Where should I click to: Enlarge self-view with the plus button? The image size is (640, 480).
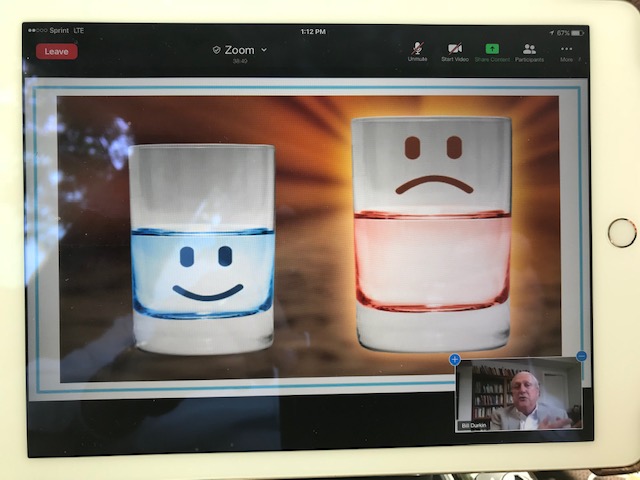455,359
